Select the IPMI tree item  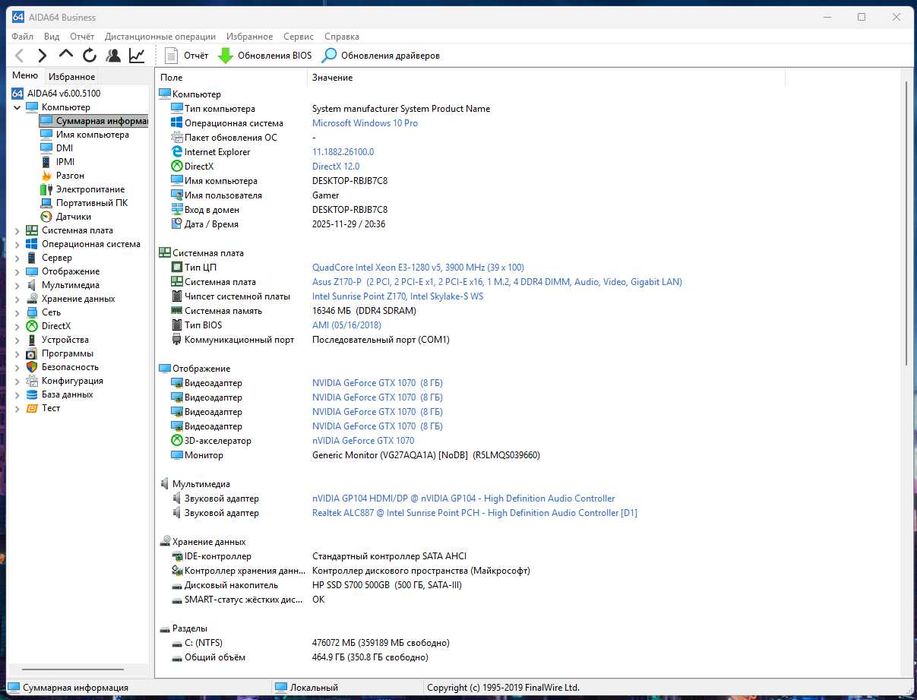[65, 161]
